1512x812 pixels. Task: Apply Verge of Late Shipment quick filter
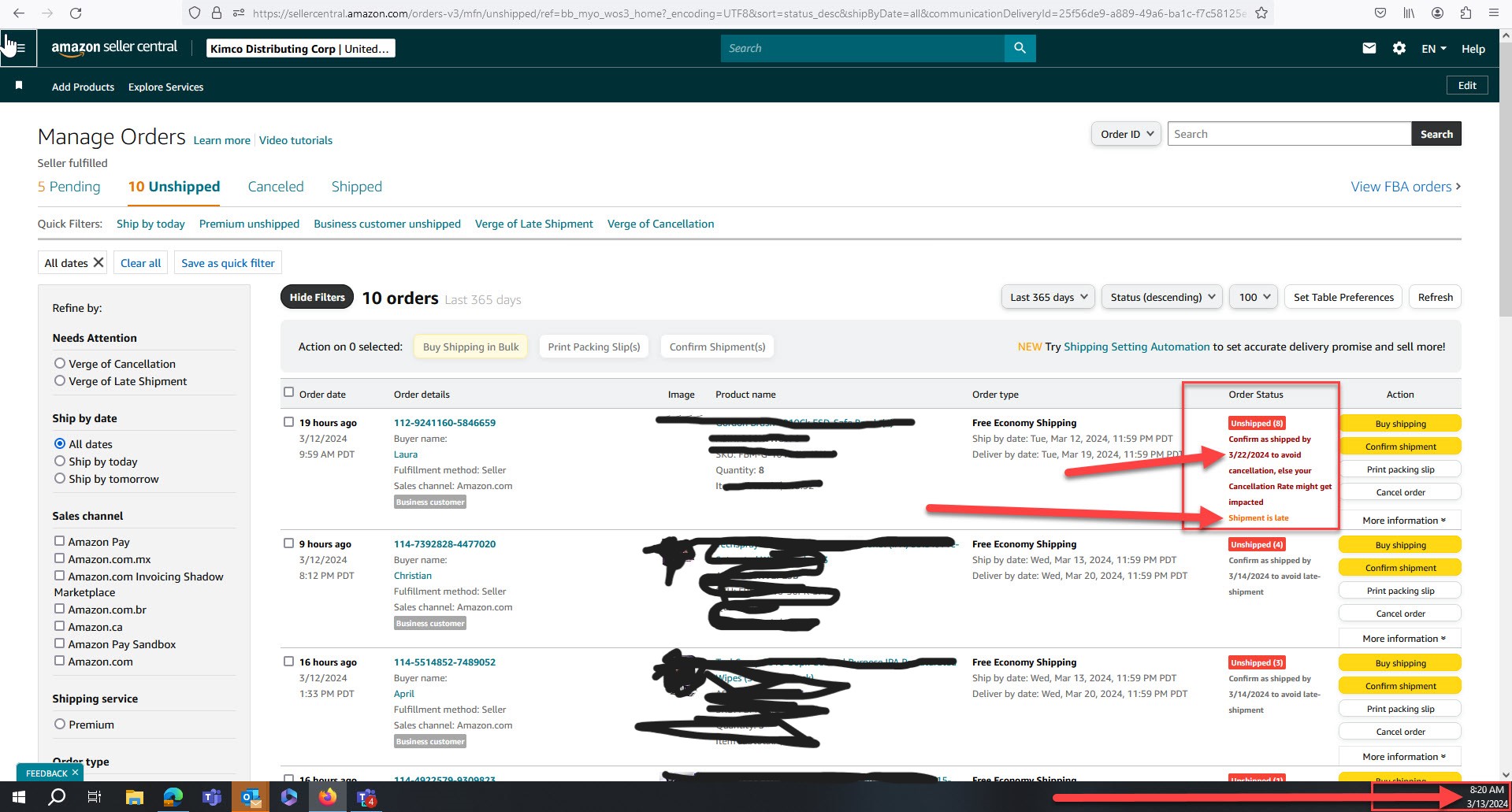pyautogui.click(x=533, y=224)
